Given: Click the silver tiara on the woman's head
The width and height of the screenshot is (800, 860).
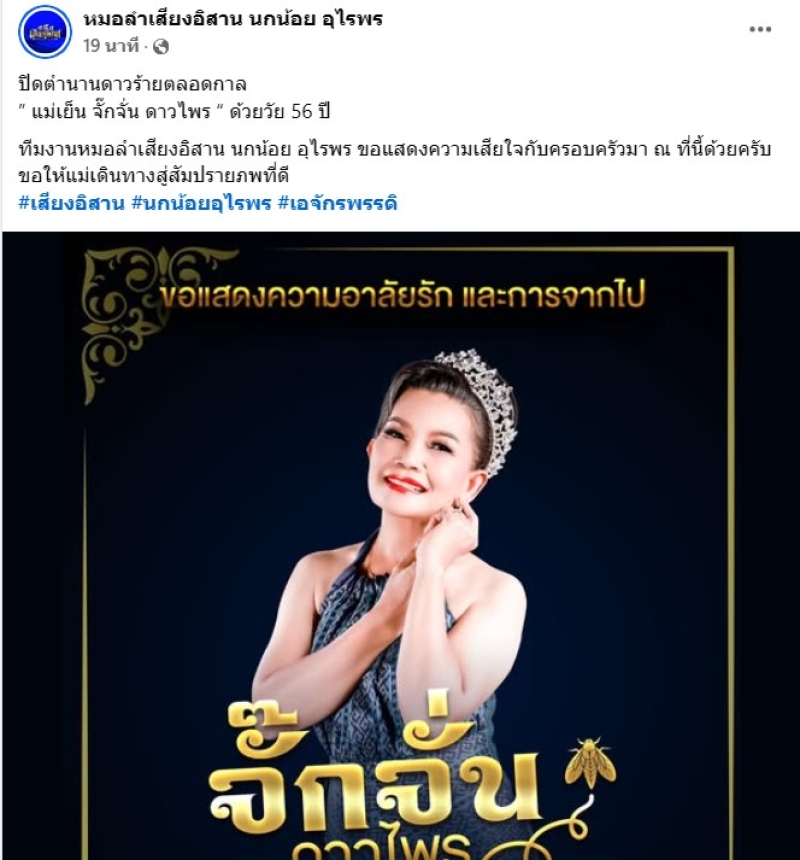Looking at the screenshot, I should [x=480, y=406].
